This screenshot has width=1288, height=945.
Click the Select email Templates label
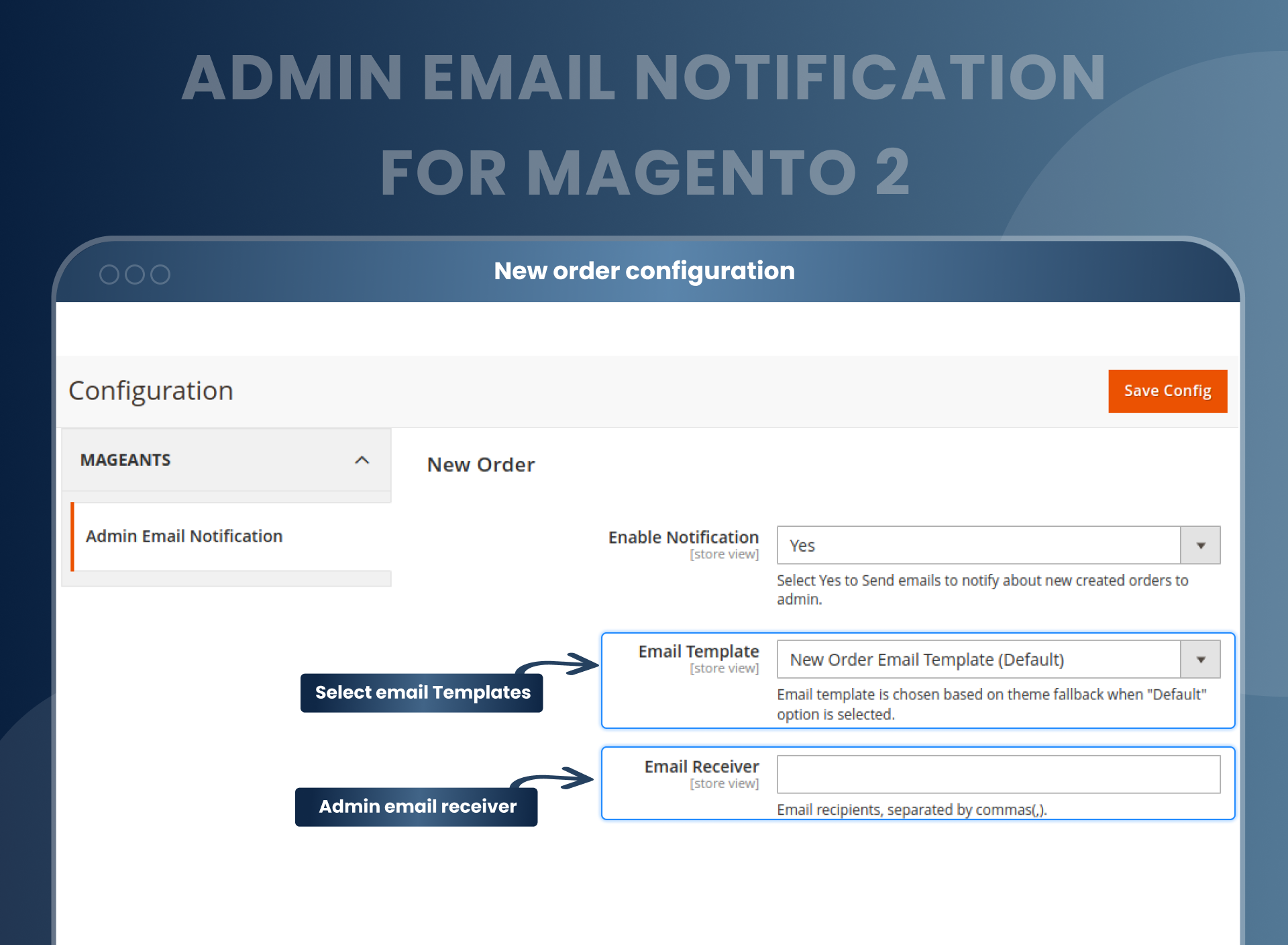tap(422, 693)
